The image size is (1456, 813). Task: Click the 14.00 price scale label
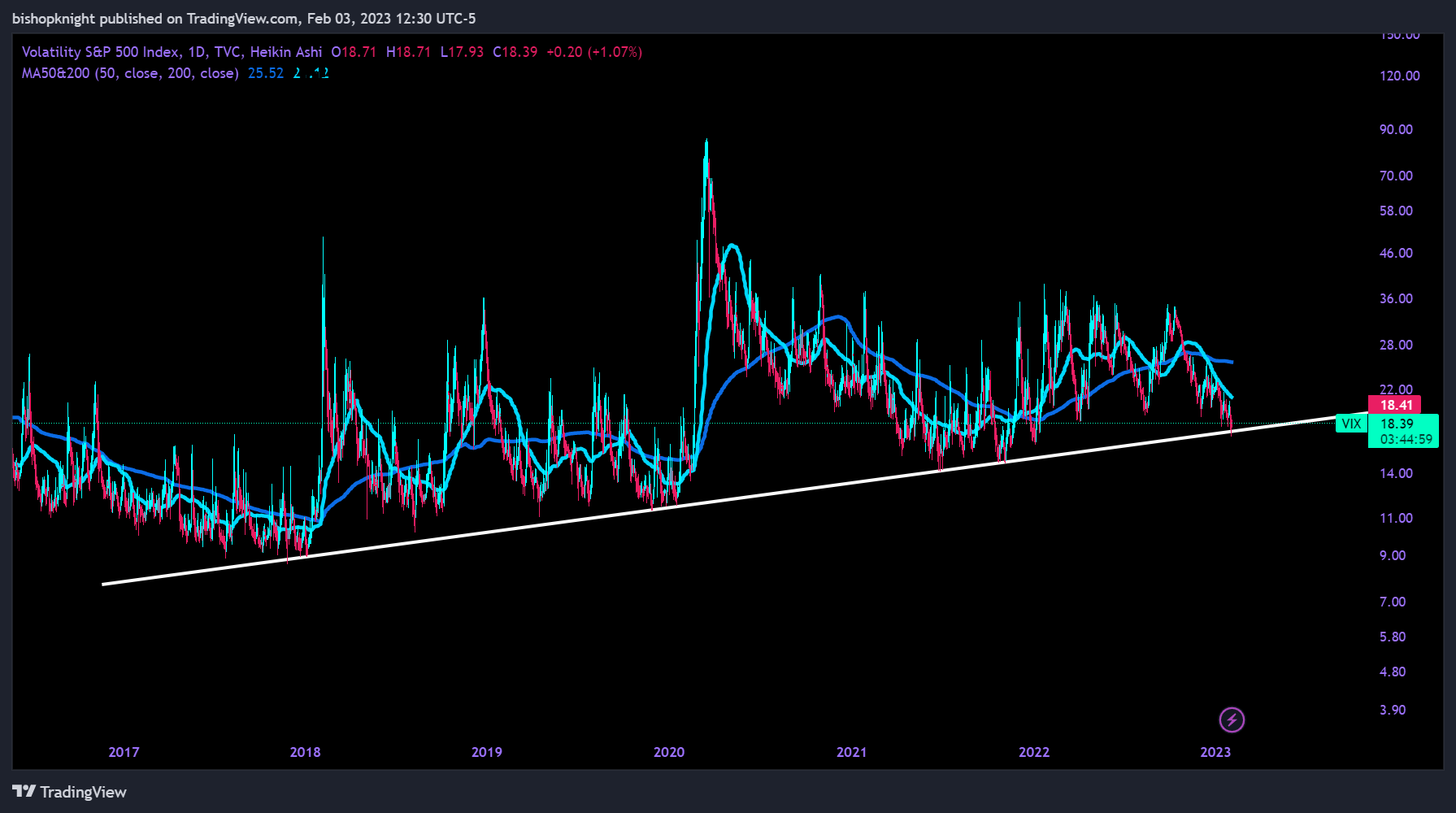(1396, 473)
